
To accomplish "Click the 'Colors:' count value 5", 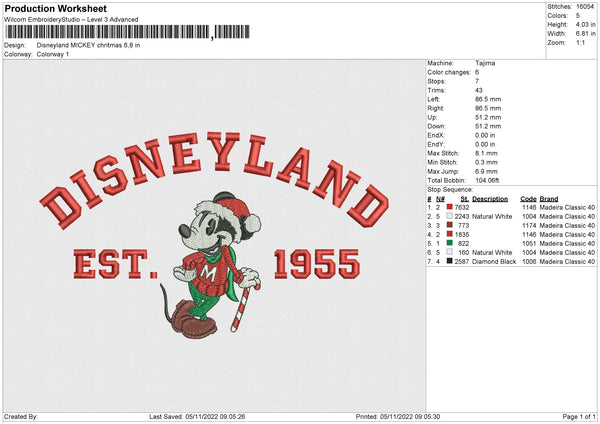I will (x=578, y=16).
